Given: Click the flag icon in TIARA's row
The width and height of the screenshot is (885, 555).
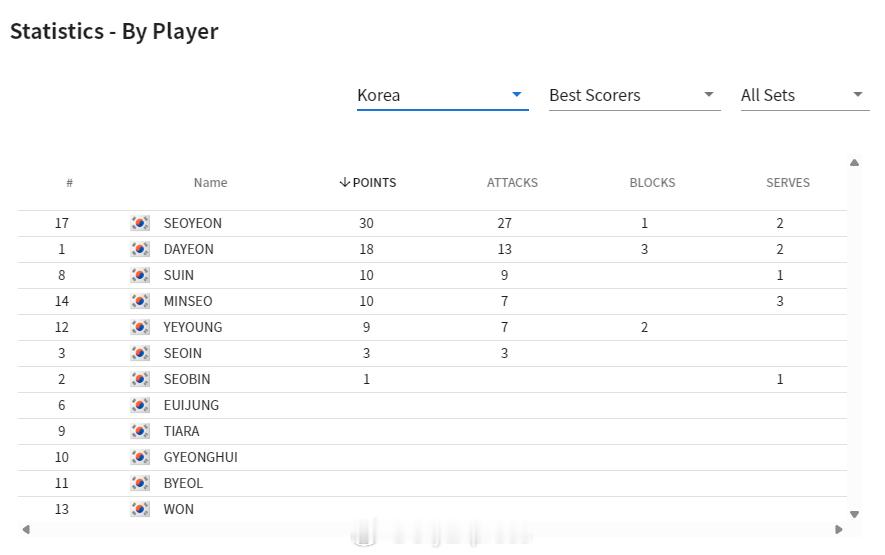Looking at the screenshot, I should [140, 431].
